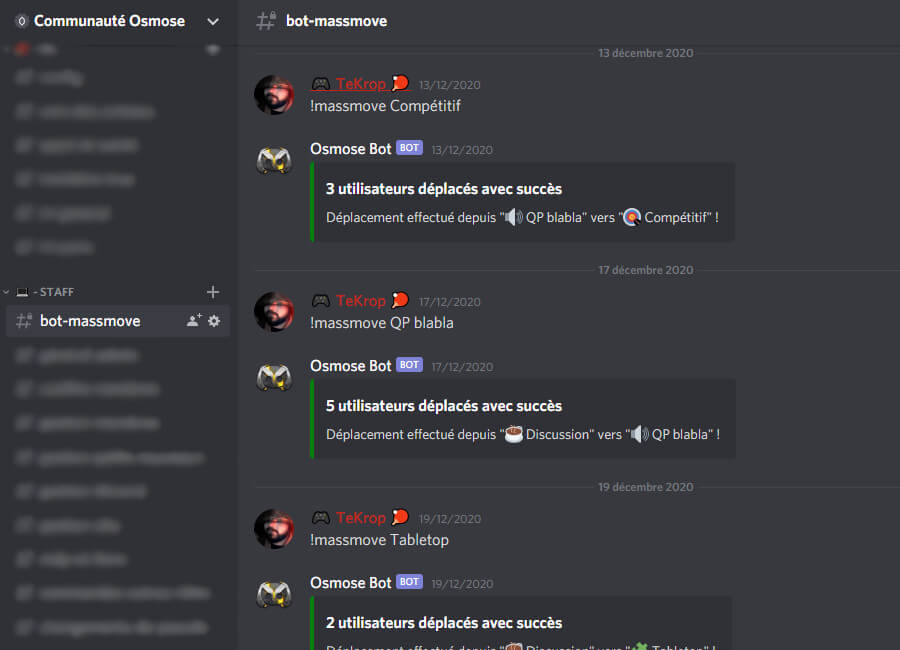The width and height of the screenshot is (900, 650).
Task: Click the STAFF category label
Action: pyautogui.click(x=56, y=292)
